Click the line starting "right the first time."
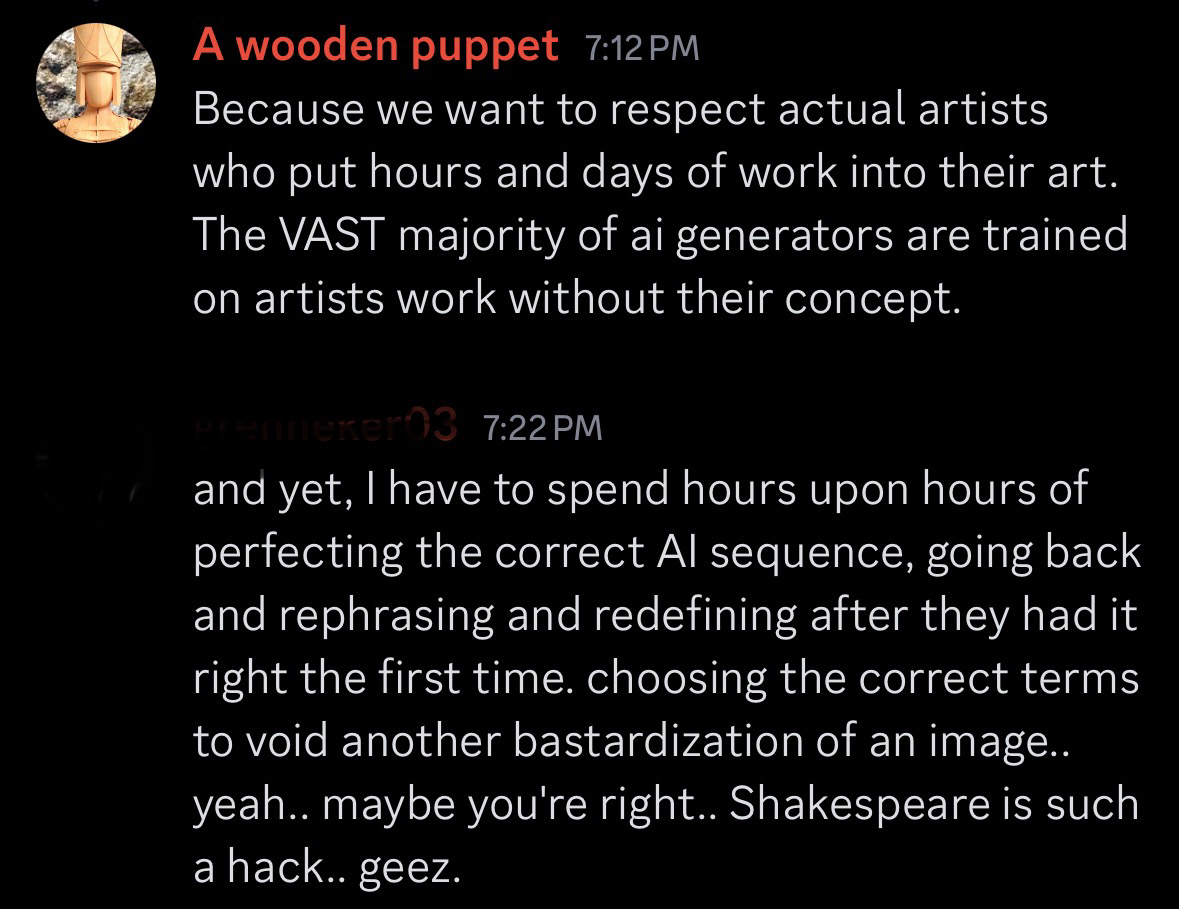Viewport: 1179px width, 909px height. [x=665, y=679]
